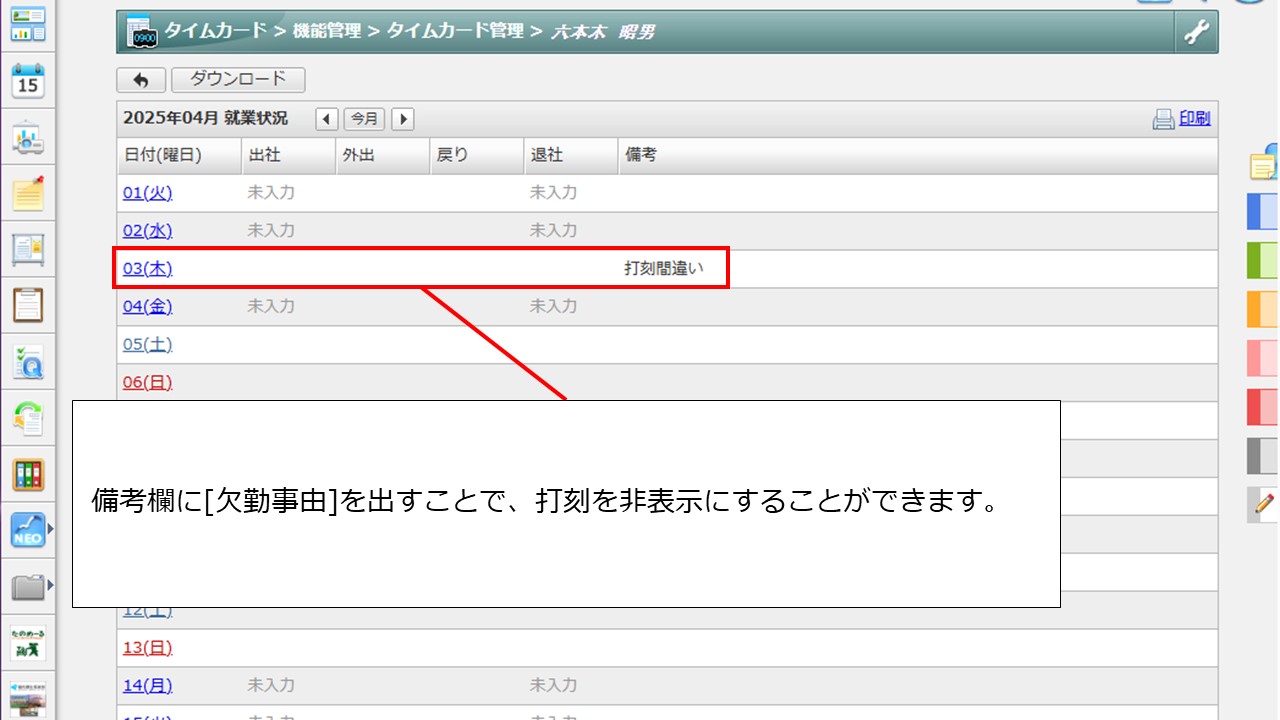This screenshot has width=1280, height=720.
Task: Open the document search magnifier icon
Action: point(28,362)
